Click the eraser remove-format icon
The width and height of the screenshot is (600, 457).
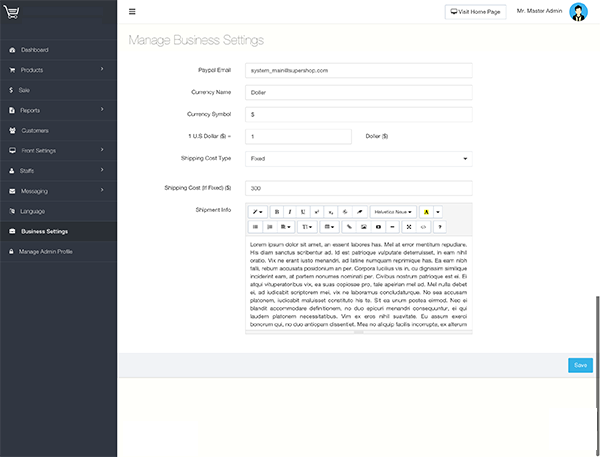pos(360,212)
